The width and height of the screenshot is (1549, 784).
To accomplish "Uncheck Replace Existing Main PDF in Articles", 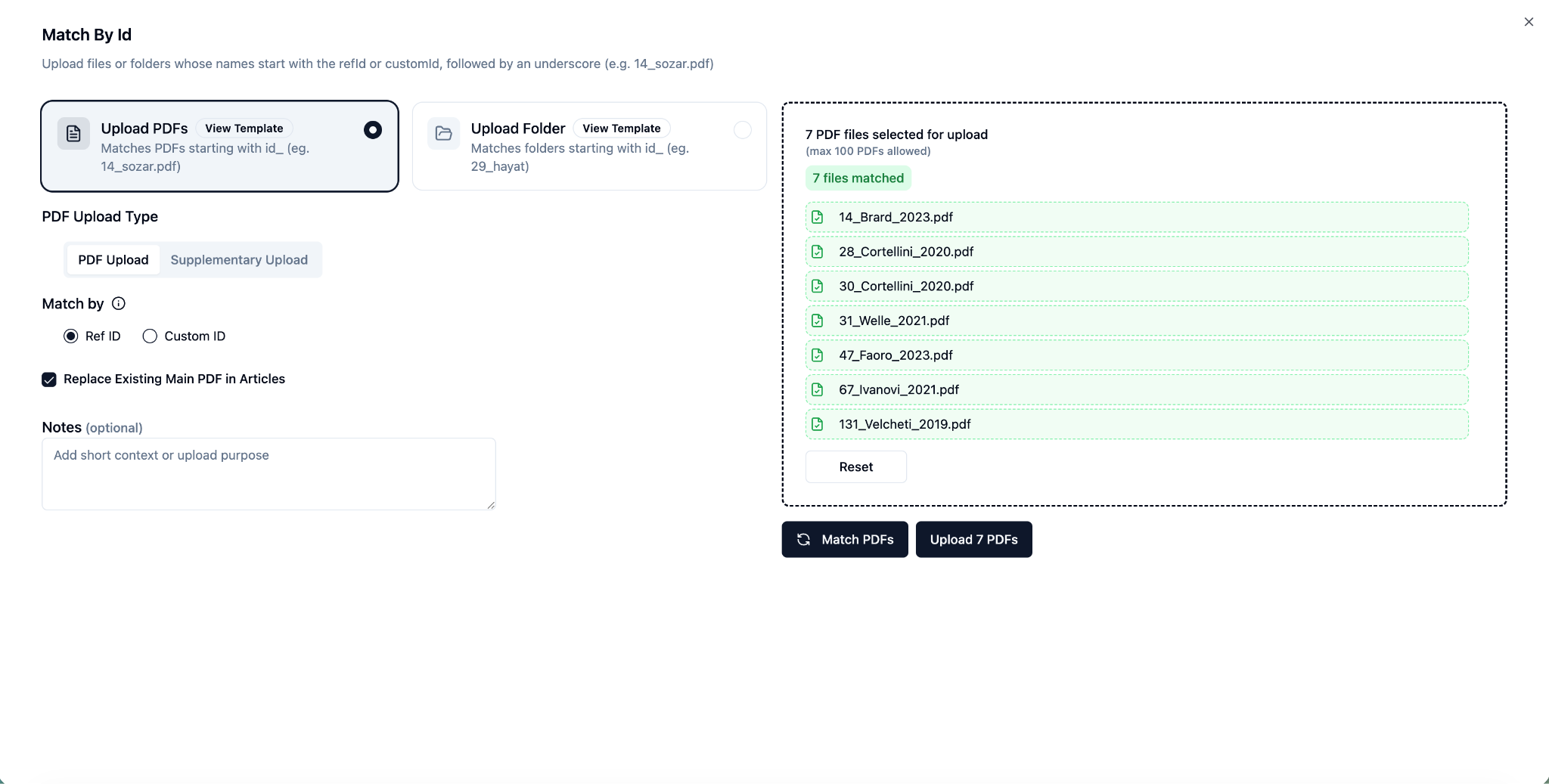I will click(49, 380).
